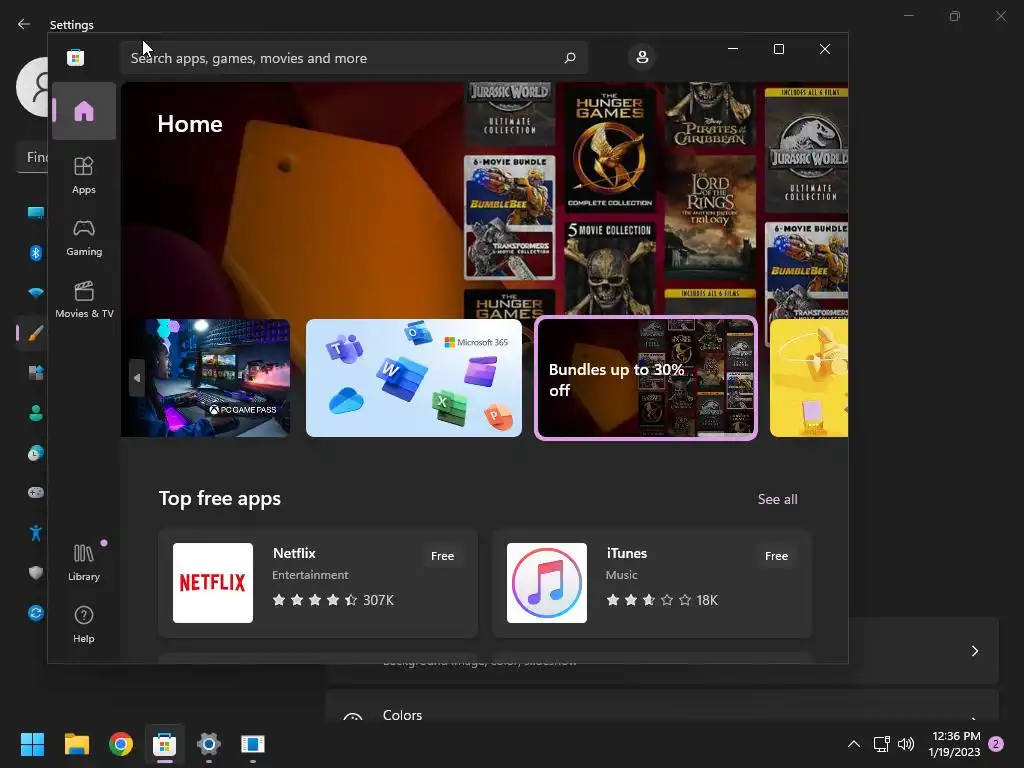Open the Home tab in Store sidebar

[x=84, y=111]
